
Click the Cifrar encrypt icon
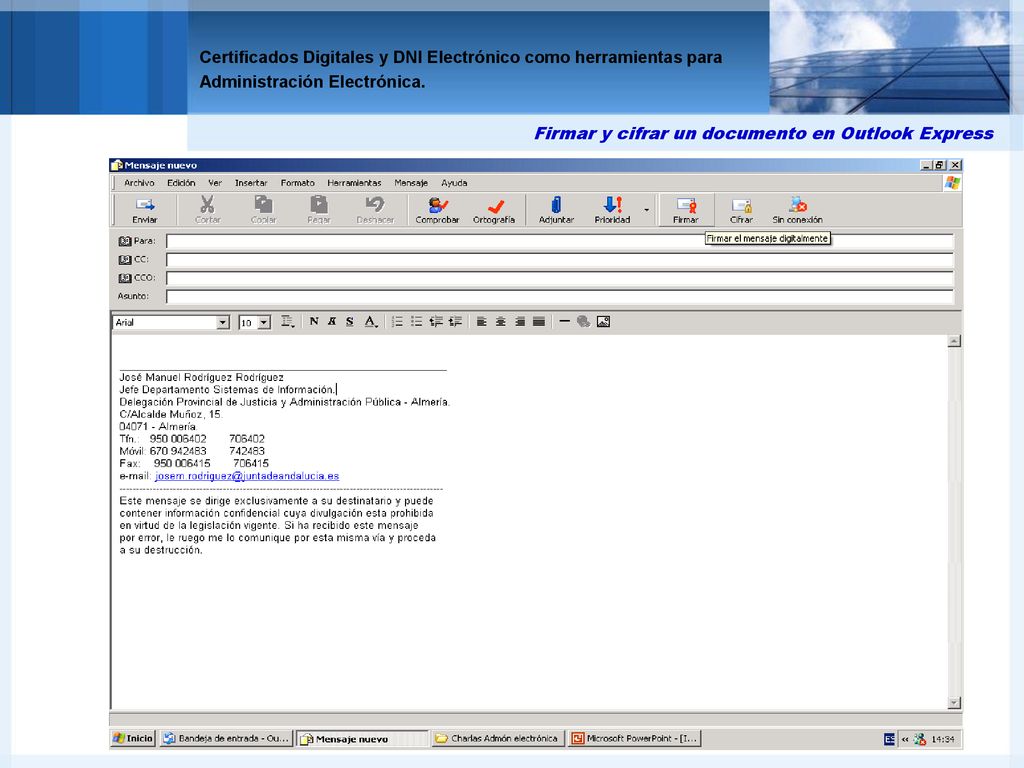741,210
